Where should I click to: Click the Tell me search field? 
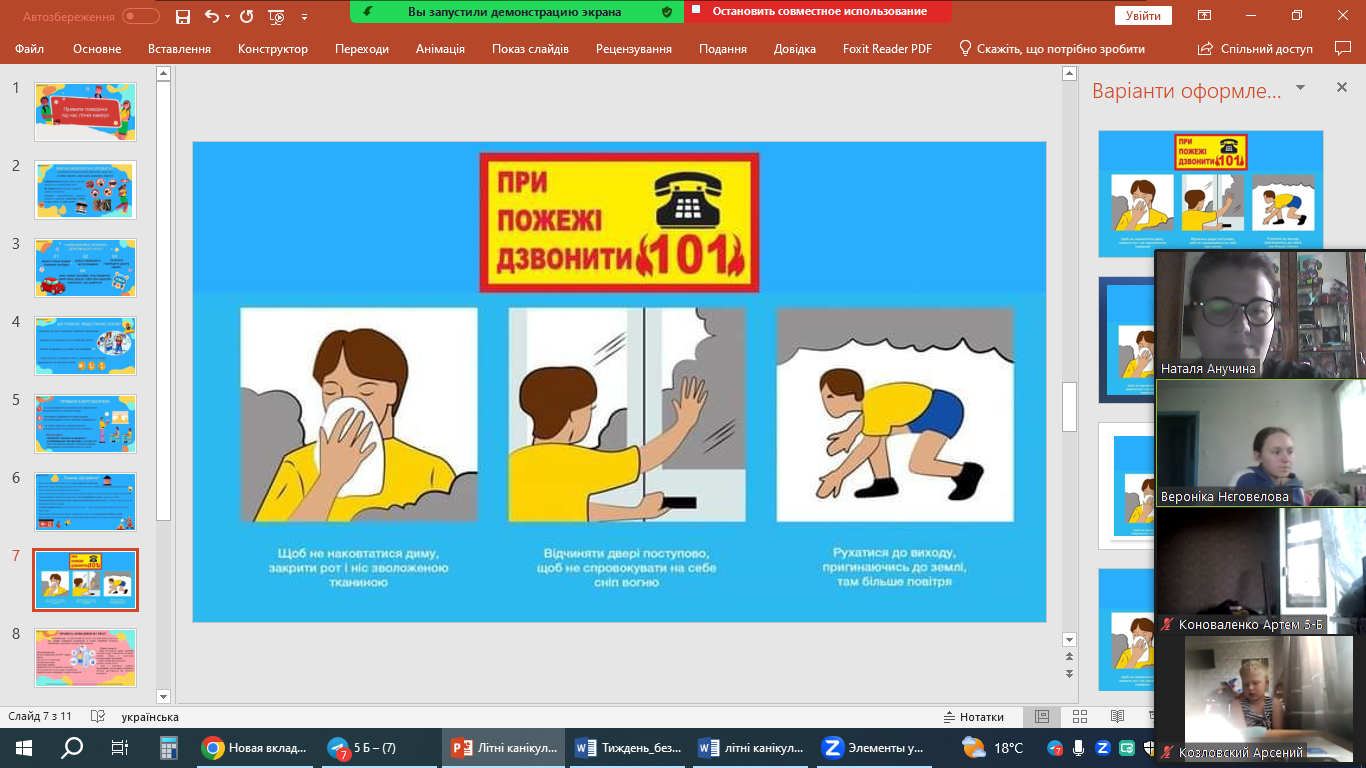[1052, 48]
